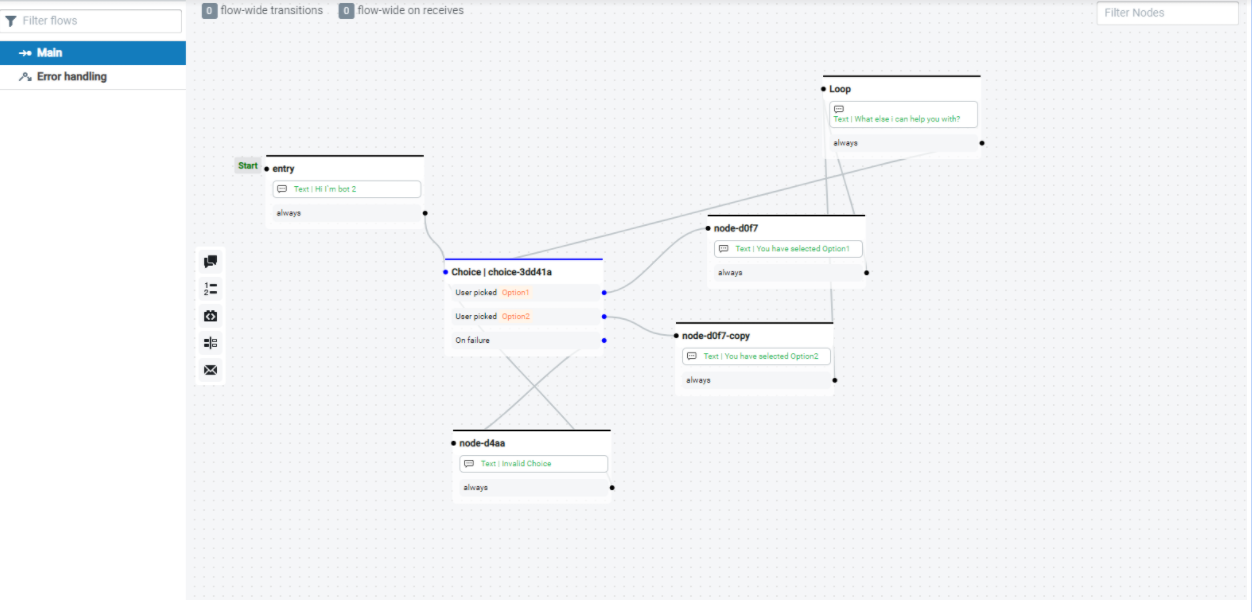The width and height of the screenshot is (1252, 612).
Task: Click the arrow icon beside Main flow
Action: coord(24,53)
